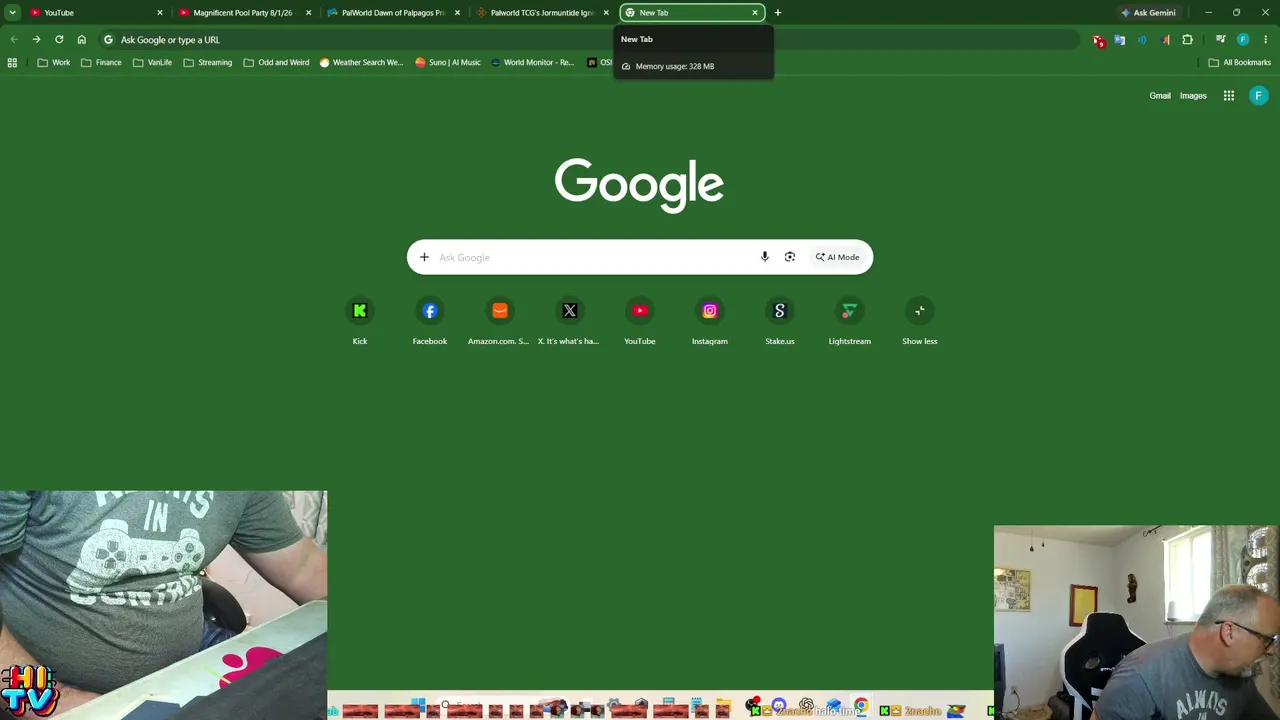The width and height of the screenshot is (1280, 720).
Task: Open the Facebook shortcut
Action: pos(430,321)
